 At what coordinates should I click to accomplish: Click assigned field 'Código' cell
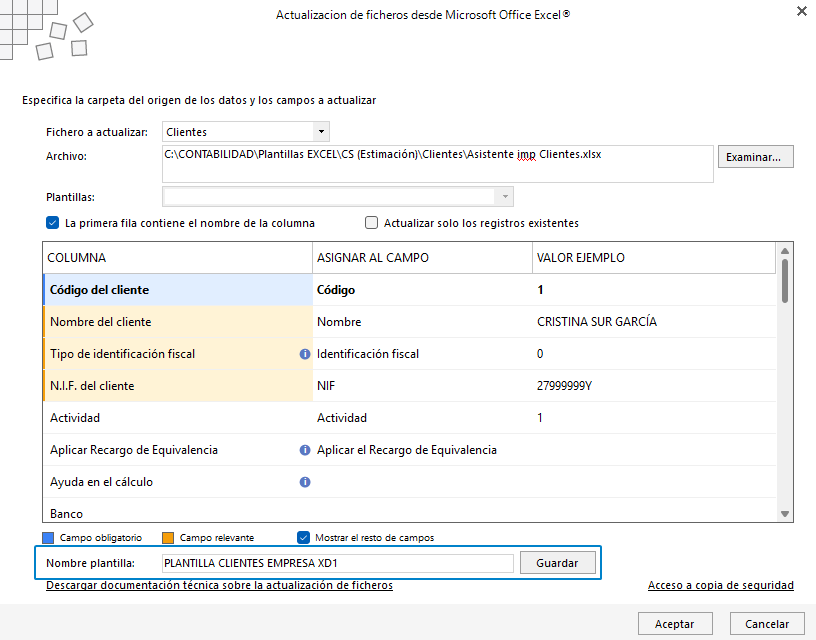tap(422, 290)
